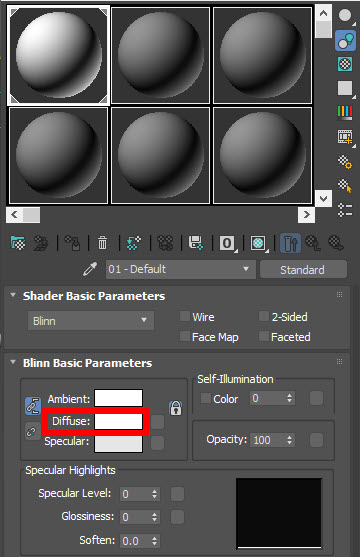Image resolution: width=360 pixels, height=557 pixels.
Task: Click the Make Material Copy icon
Action: pyautogui.click(x=134, y=243)
